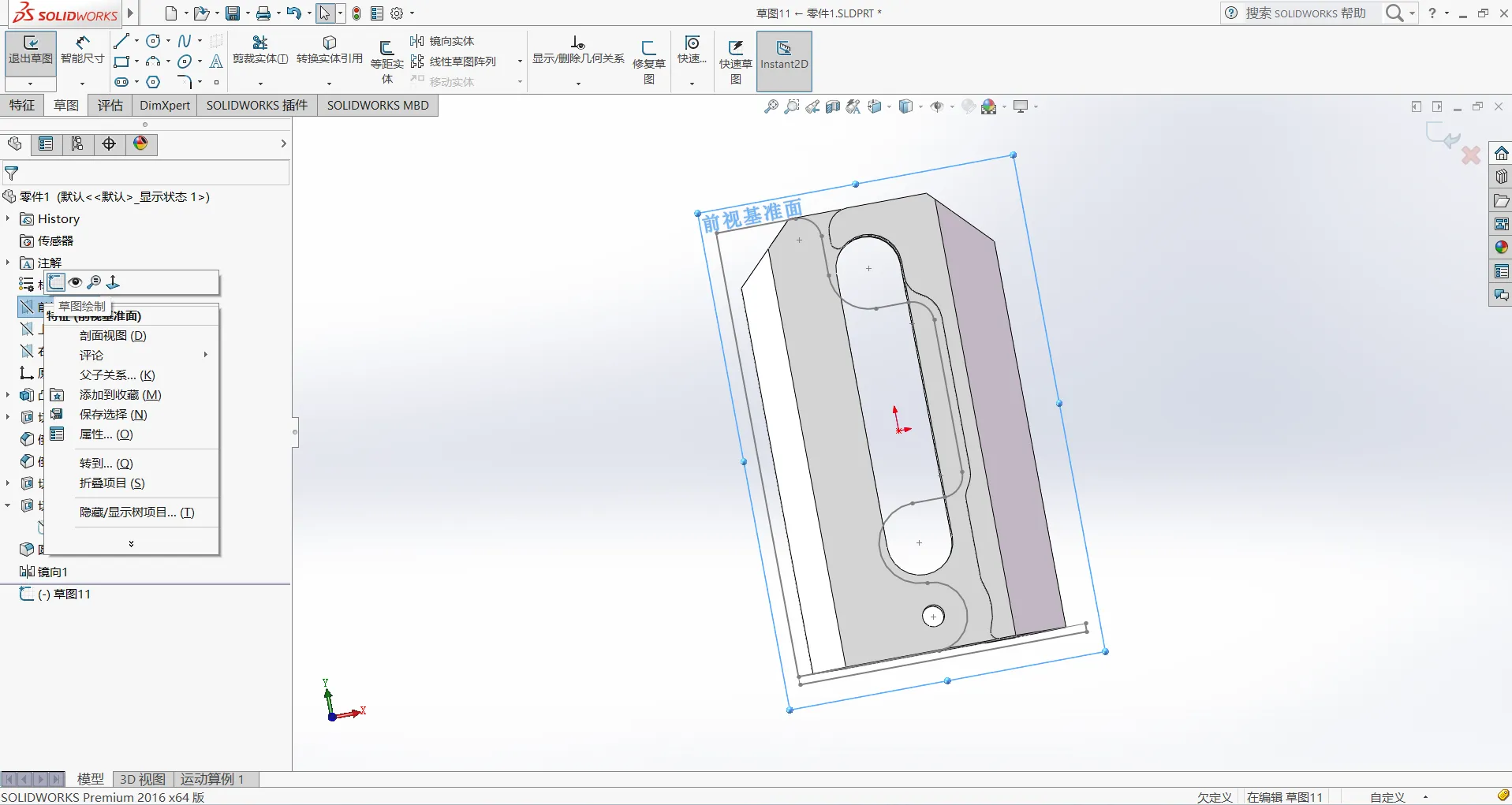Click Convert Entities (转换实体引用) icon
1512x805 pixels.
329,50
